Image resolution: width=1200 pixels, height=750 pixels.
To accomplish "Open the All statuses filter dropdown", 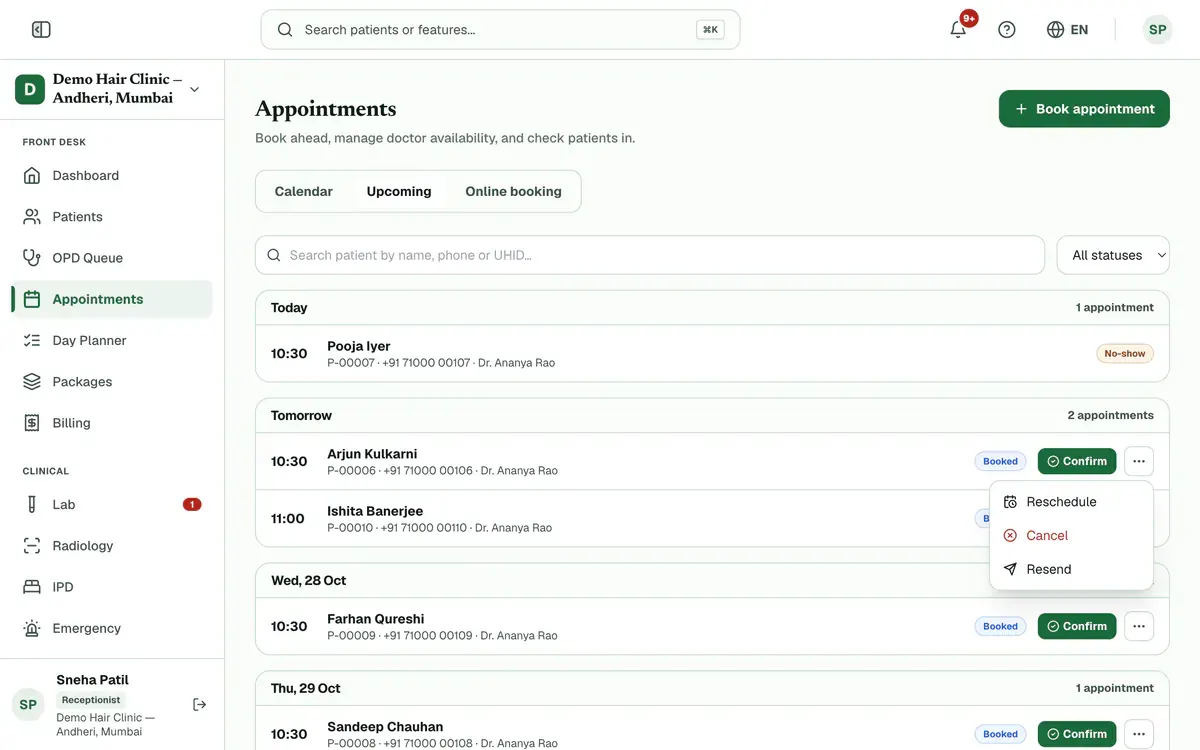I will [1113, 255].
